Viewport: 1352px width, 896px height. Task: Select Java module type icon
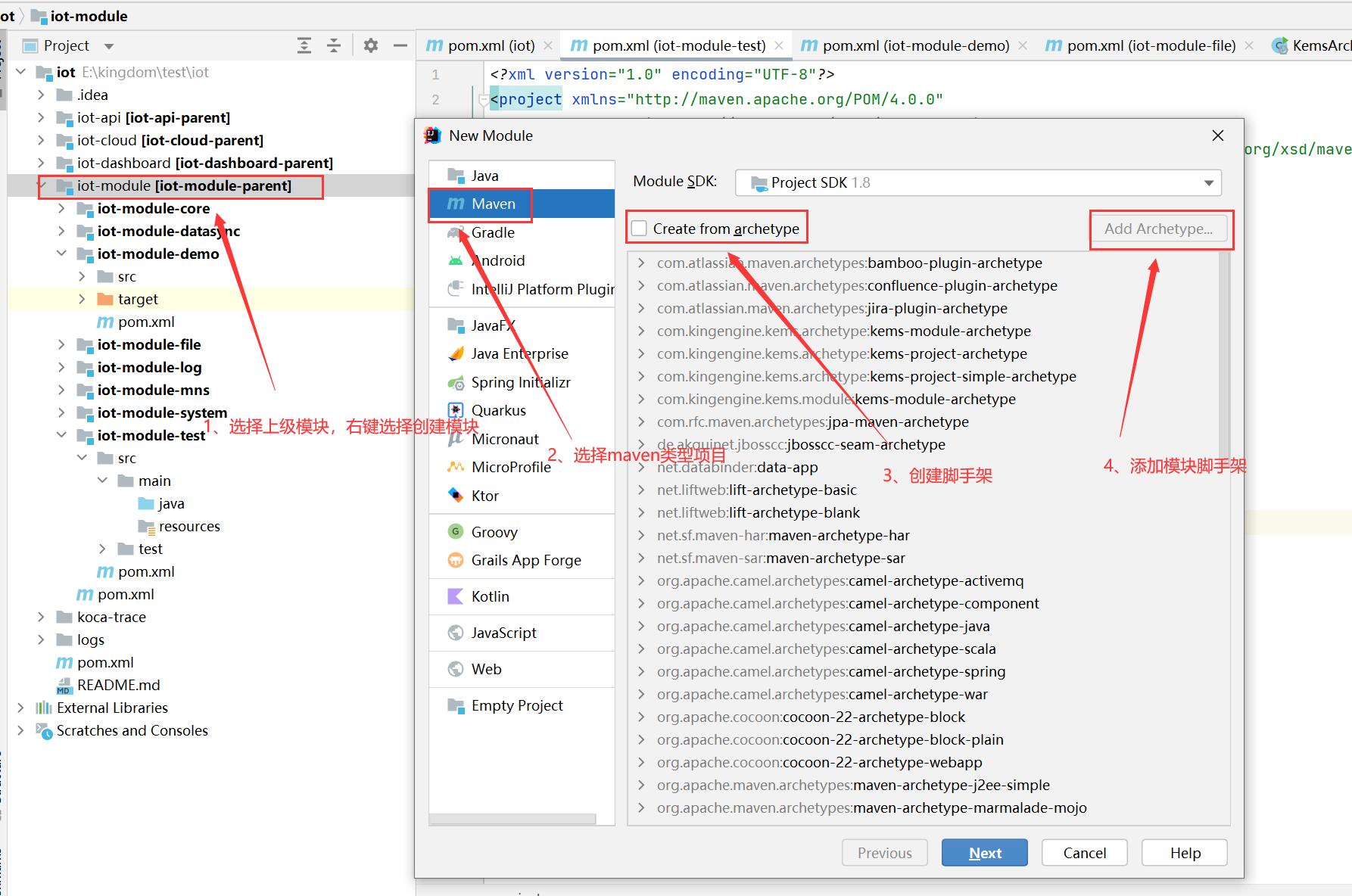click(456, 176)
